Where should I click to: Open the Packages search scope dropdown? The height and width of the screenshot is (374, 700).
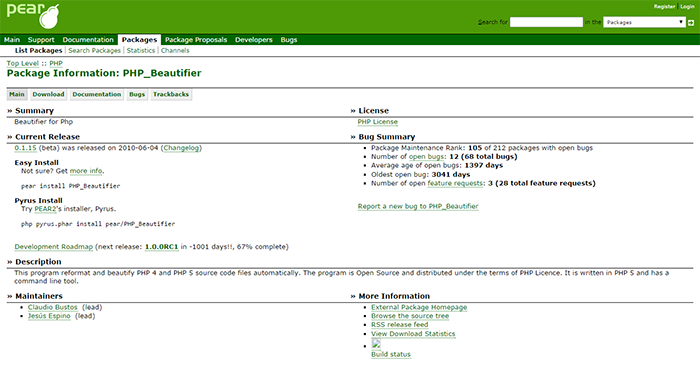644,22
